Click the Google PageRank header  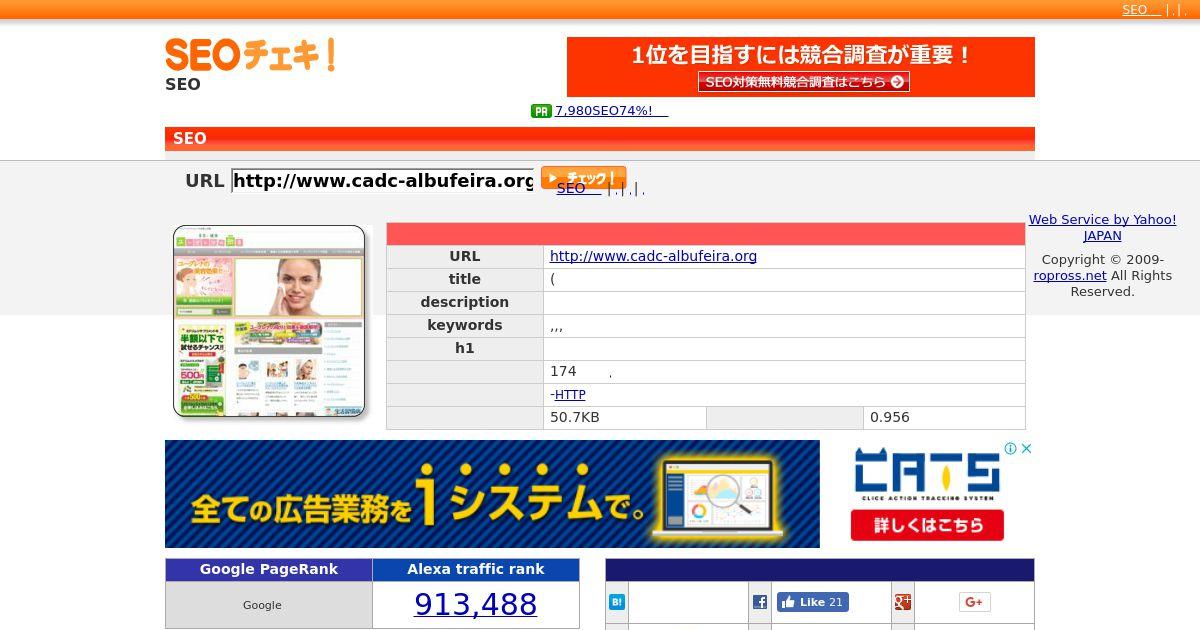(x=269, y=569)
